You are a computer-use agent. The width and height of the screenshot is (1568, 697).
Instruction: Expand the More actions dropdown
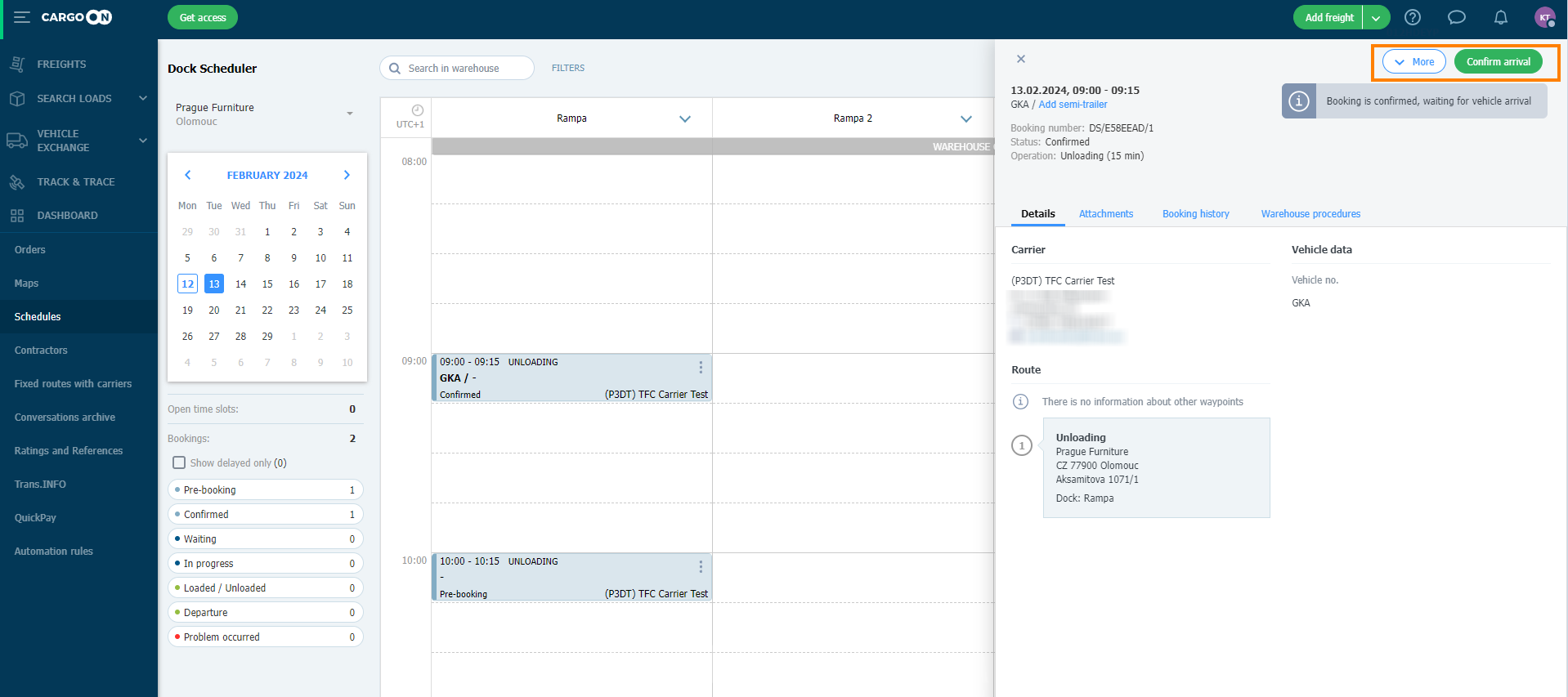click(x=1413, y=62)
